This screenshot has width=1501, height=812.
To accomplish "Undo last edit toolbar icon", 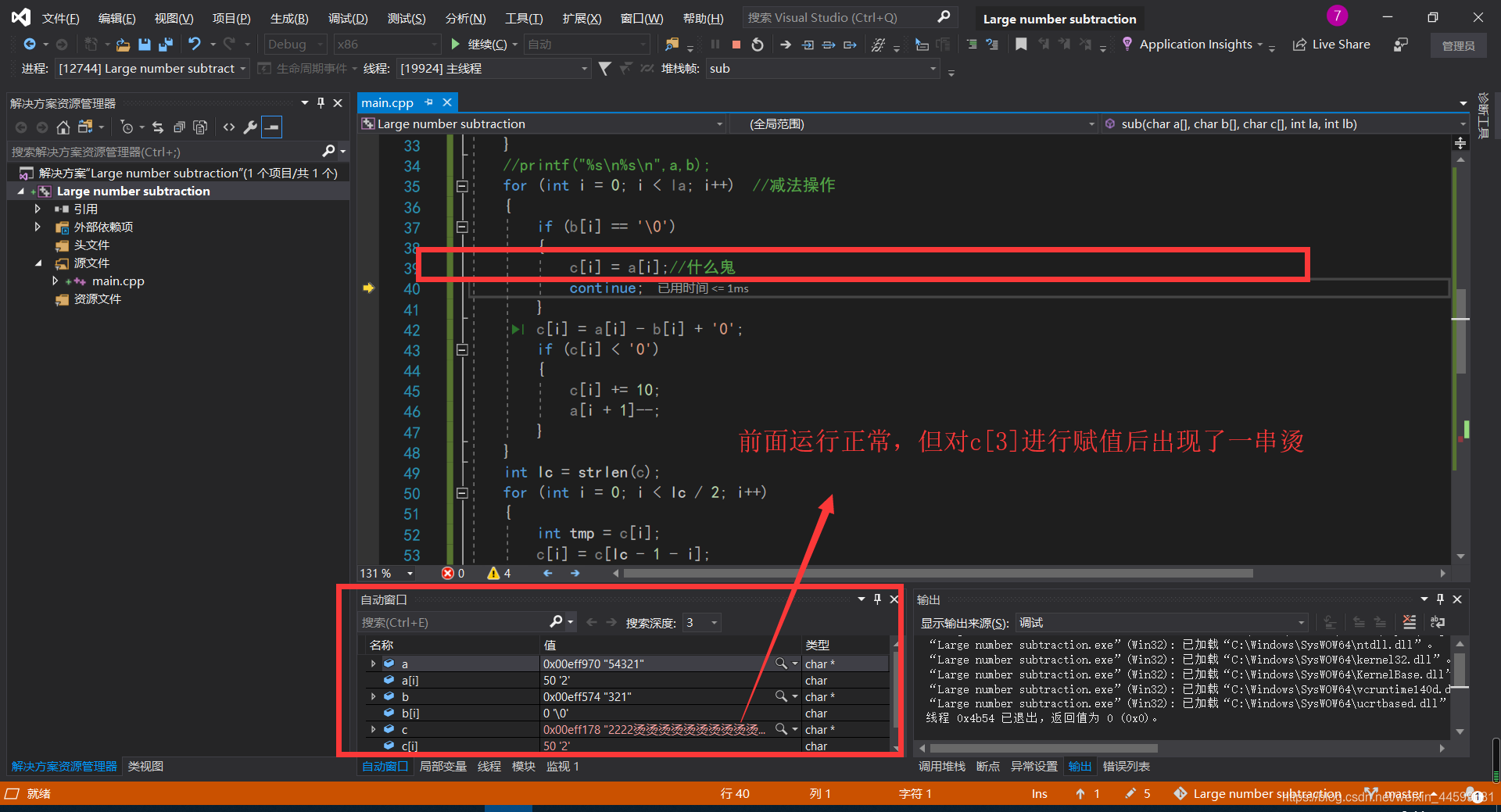I will [195, 45].
